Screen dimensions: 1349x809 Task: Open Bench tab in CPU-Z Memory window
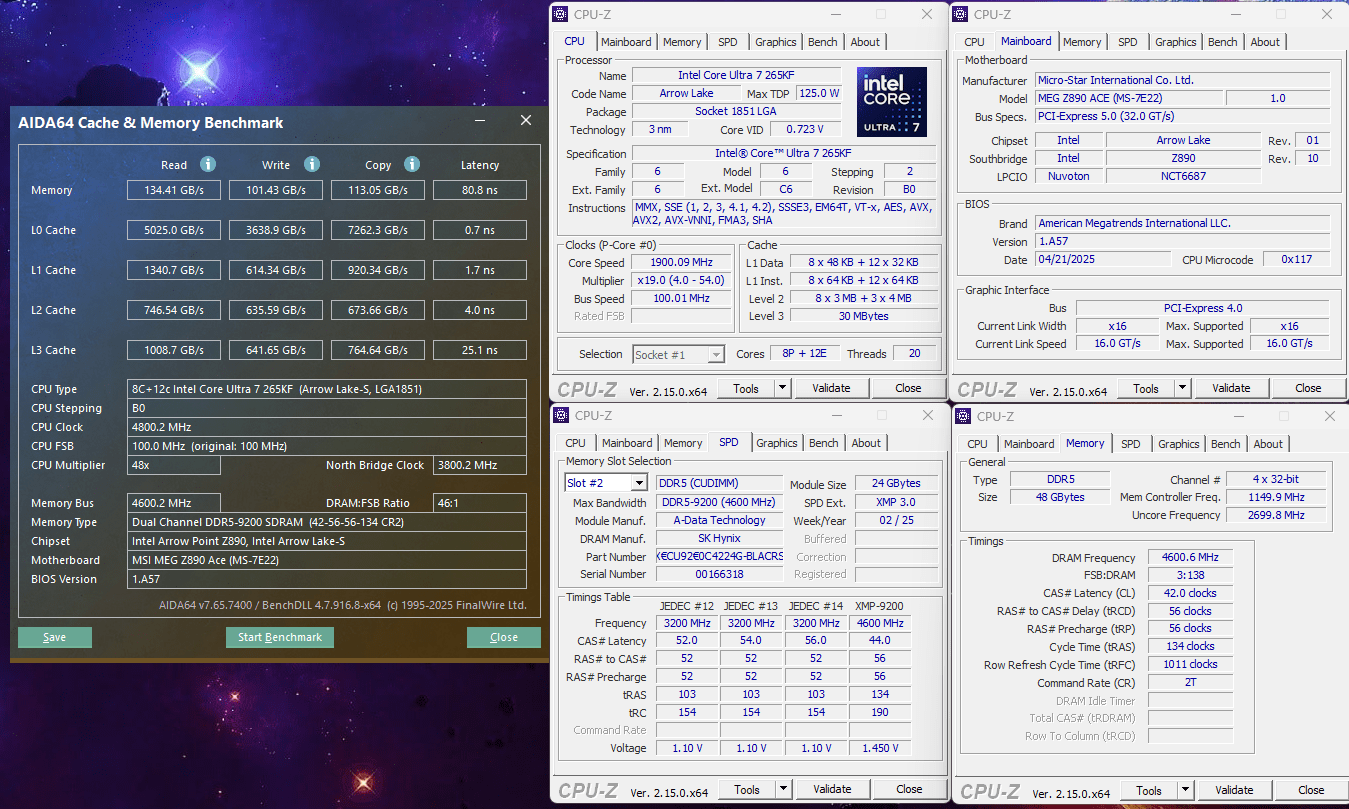(1226, 444)
